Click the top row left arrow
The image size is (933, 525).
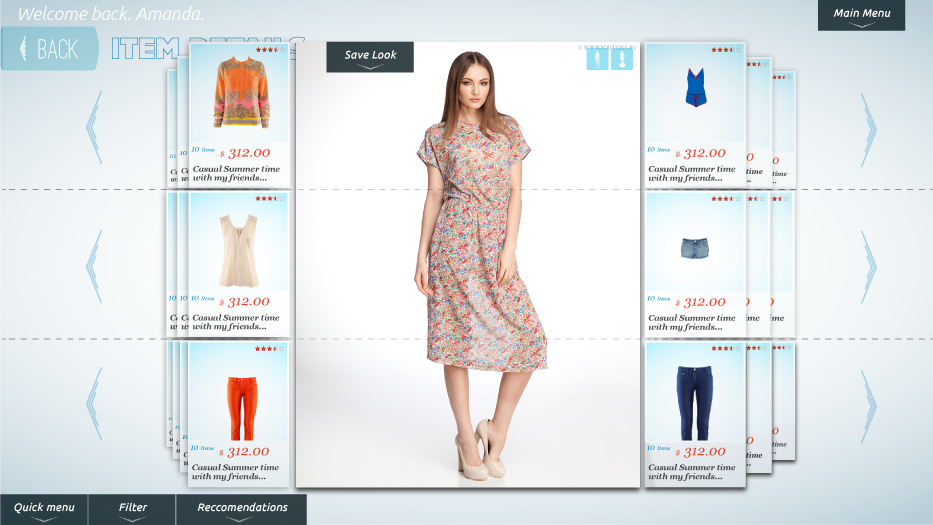tap(94, 127)
